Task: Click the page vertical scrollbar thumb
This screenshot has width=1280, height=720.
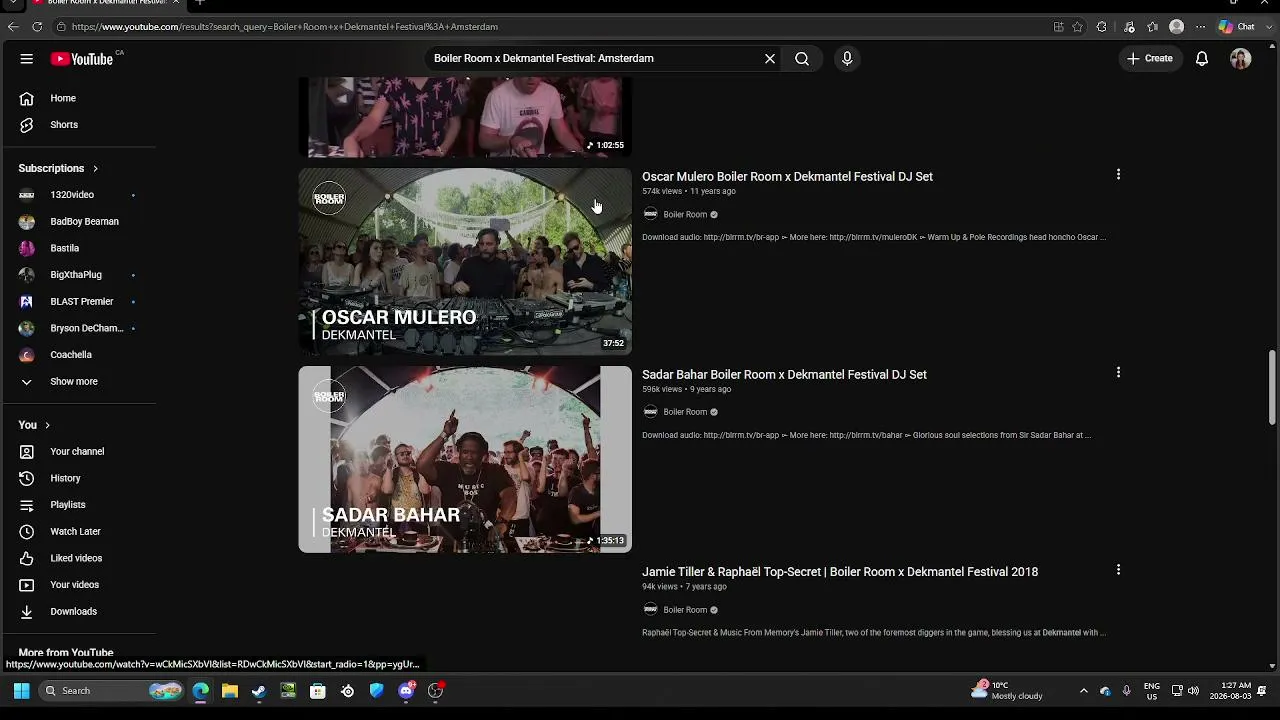Action: point(1272,387)
